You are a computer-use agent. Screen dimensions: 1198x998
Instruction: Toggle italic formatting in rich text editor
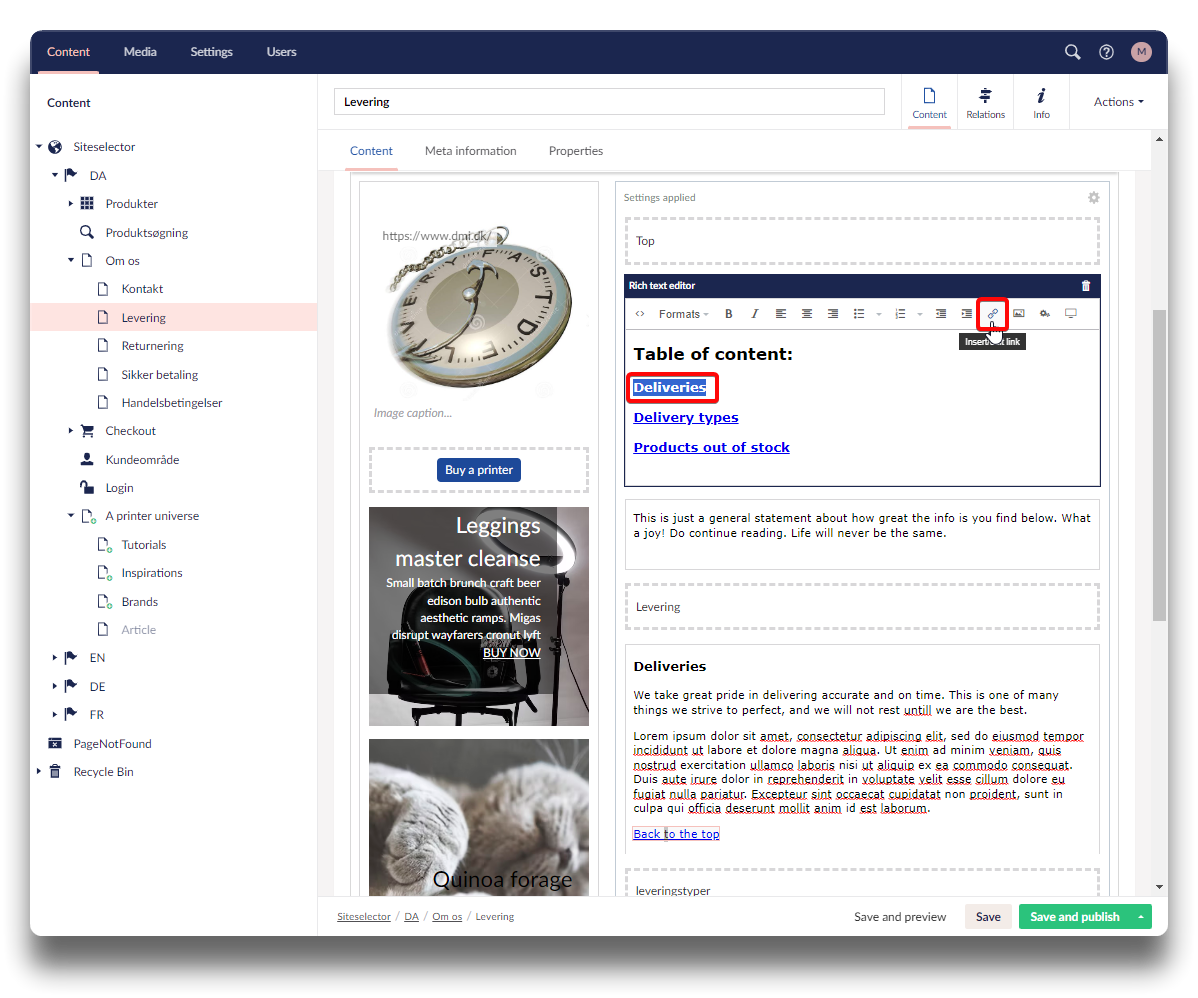coord(755,314)
